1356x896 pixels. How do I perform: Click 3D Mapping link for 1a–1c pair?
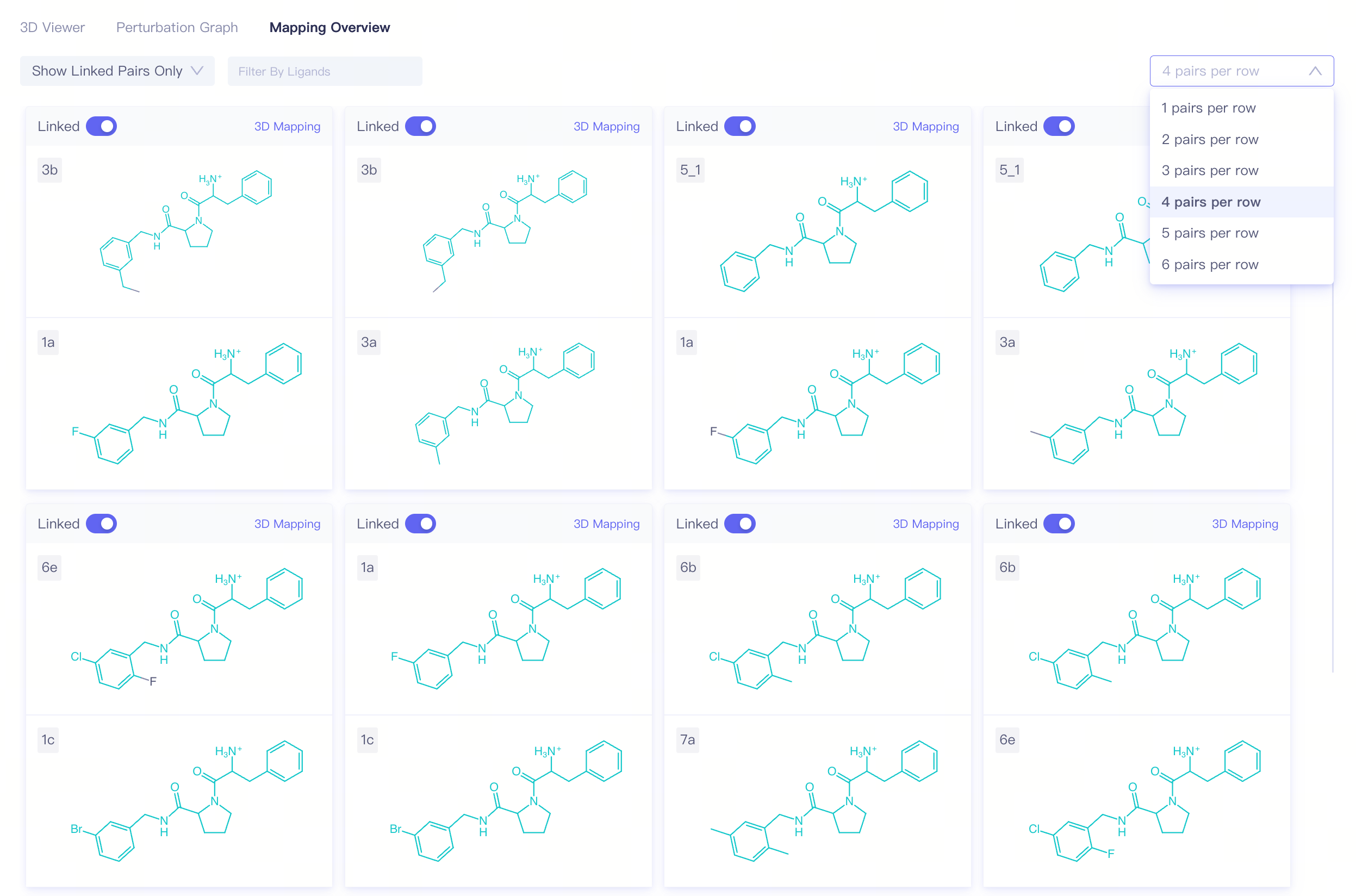(606, 524)
